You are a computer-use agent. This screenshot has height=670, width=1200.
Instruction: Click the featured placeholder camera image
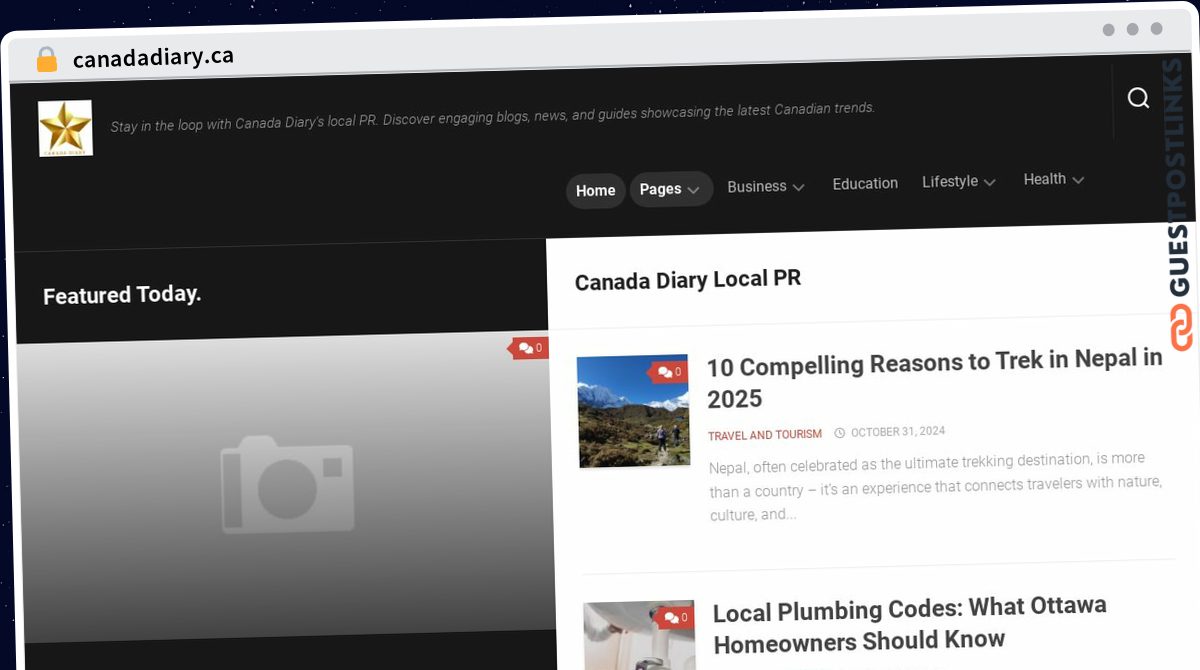[285, 486]
